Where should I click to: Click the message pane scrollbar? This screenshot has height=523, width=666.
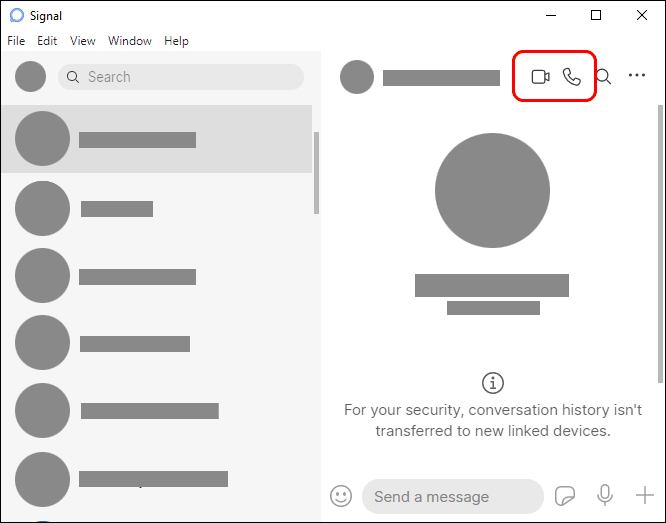click(660, 244)
